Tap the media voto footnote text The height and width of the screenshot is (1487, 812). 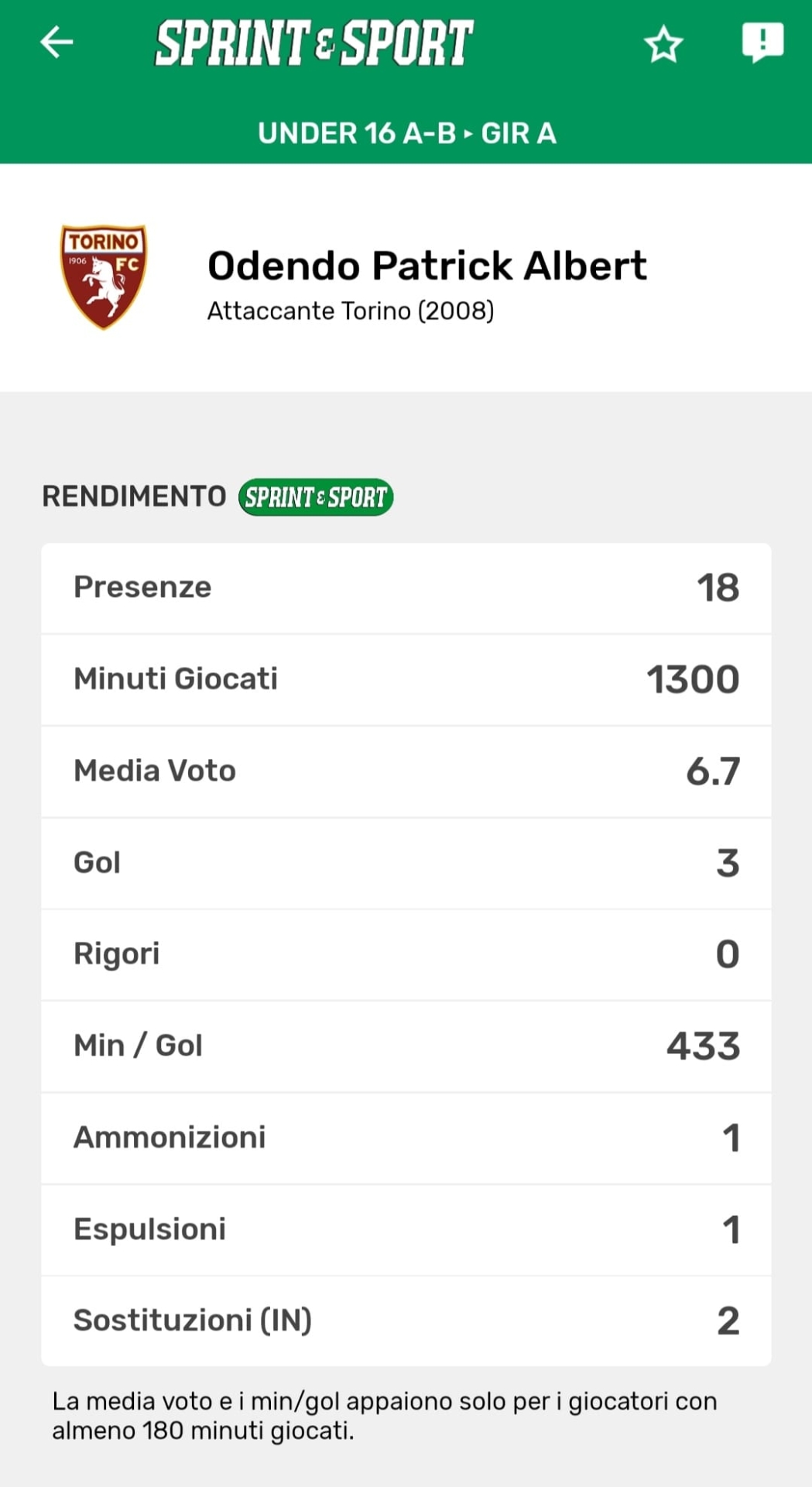pyautogui.click(x=385, y=1416)
